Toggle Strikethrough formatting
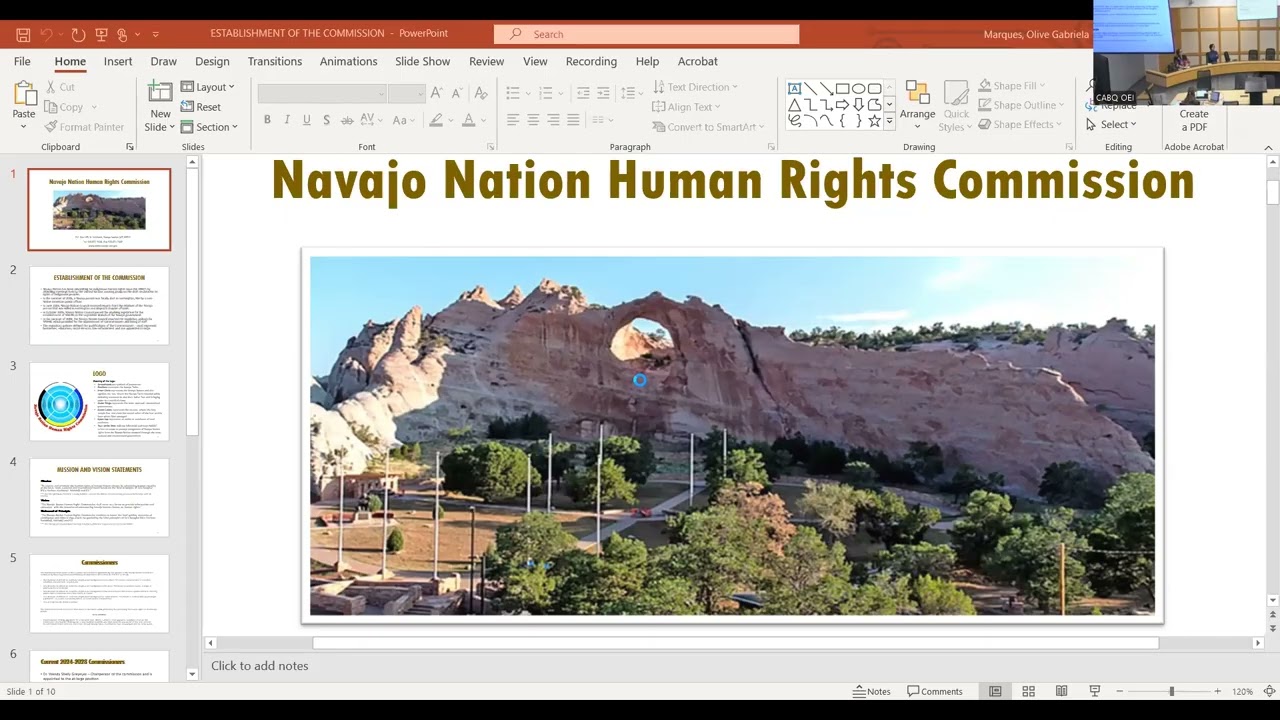 [347, 120]
